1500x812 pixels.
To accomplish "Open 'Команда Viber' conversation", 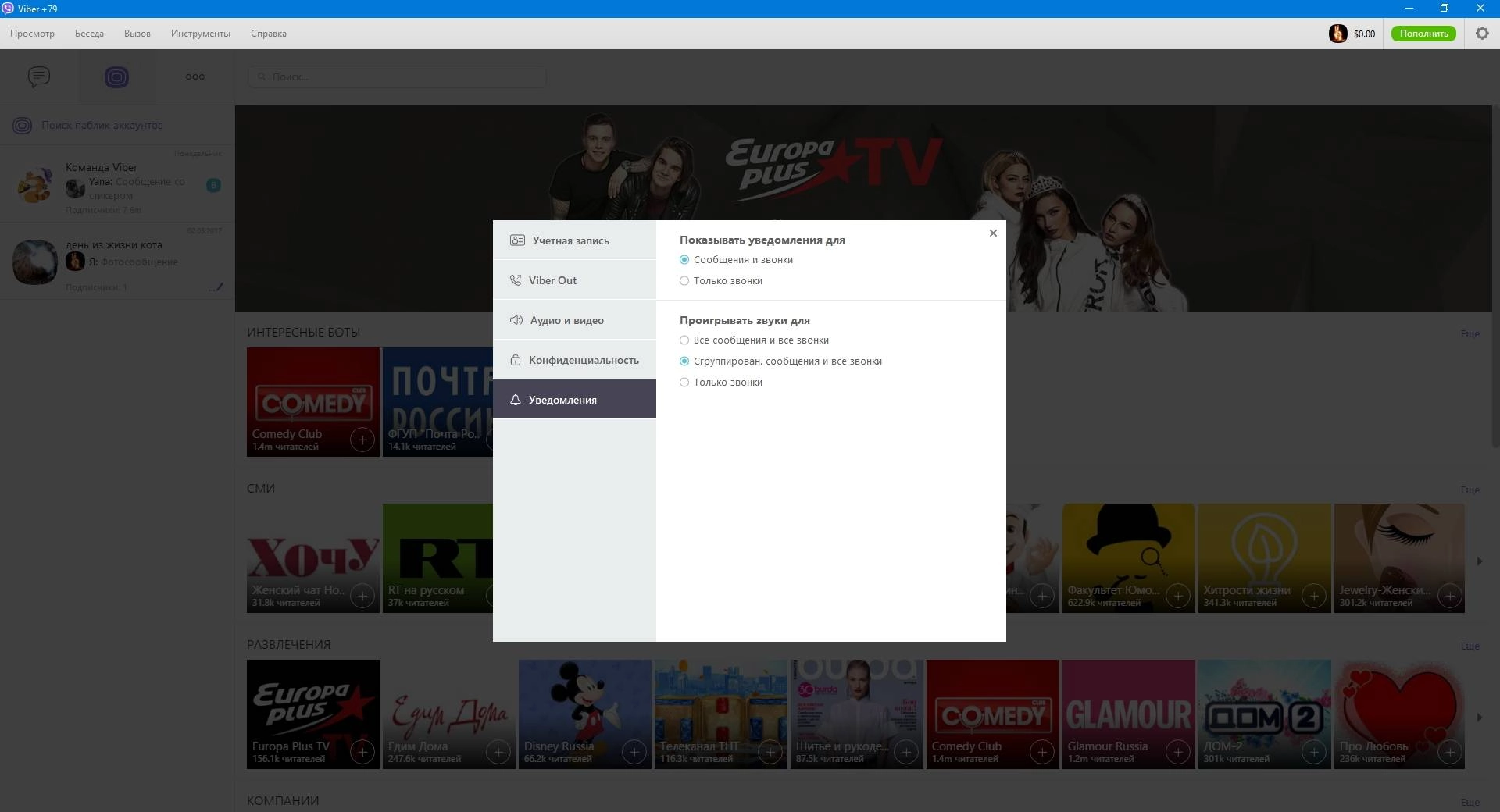I will (117, 184).
